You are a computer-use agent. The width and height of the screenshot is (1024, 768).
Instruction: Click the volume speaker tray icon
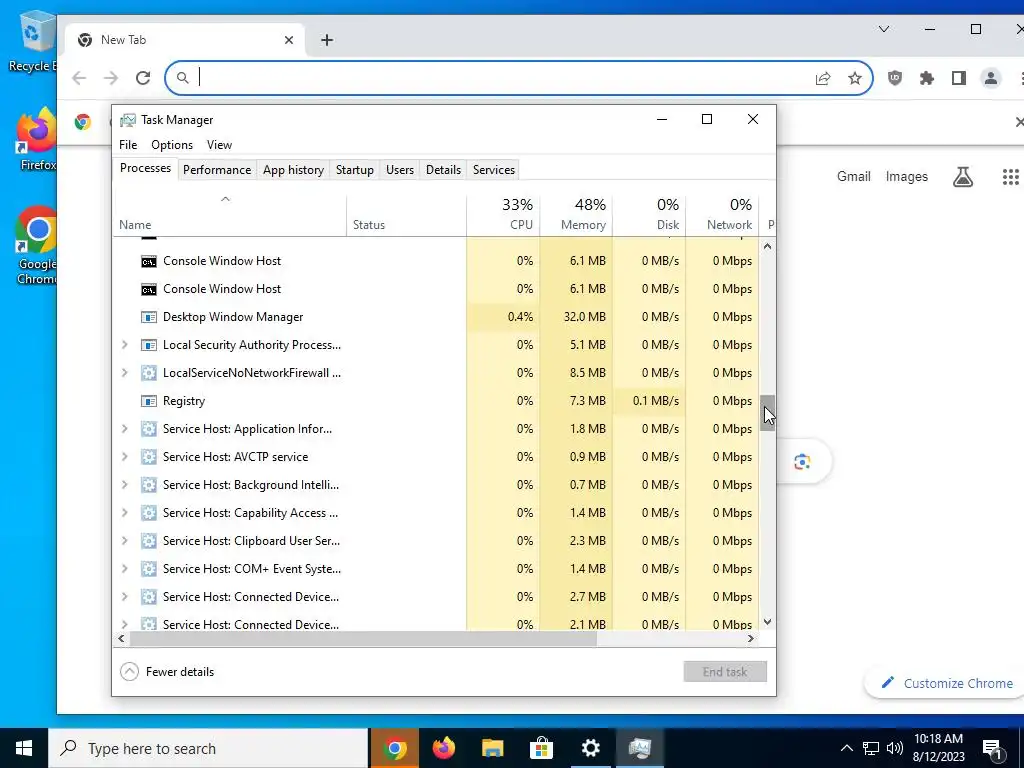pos(895,748)
